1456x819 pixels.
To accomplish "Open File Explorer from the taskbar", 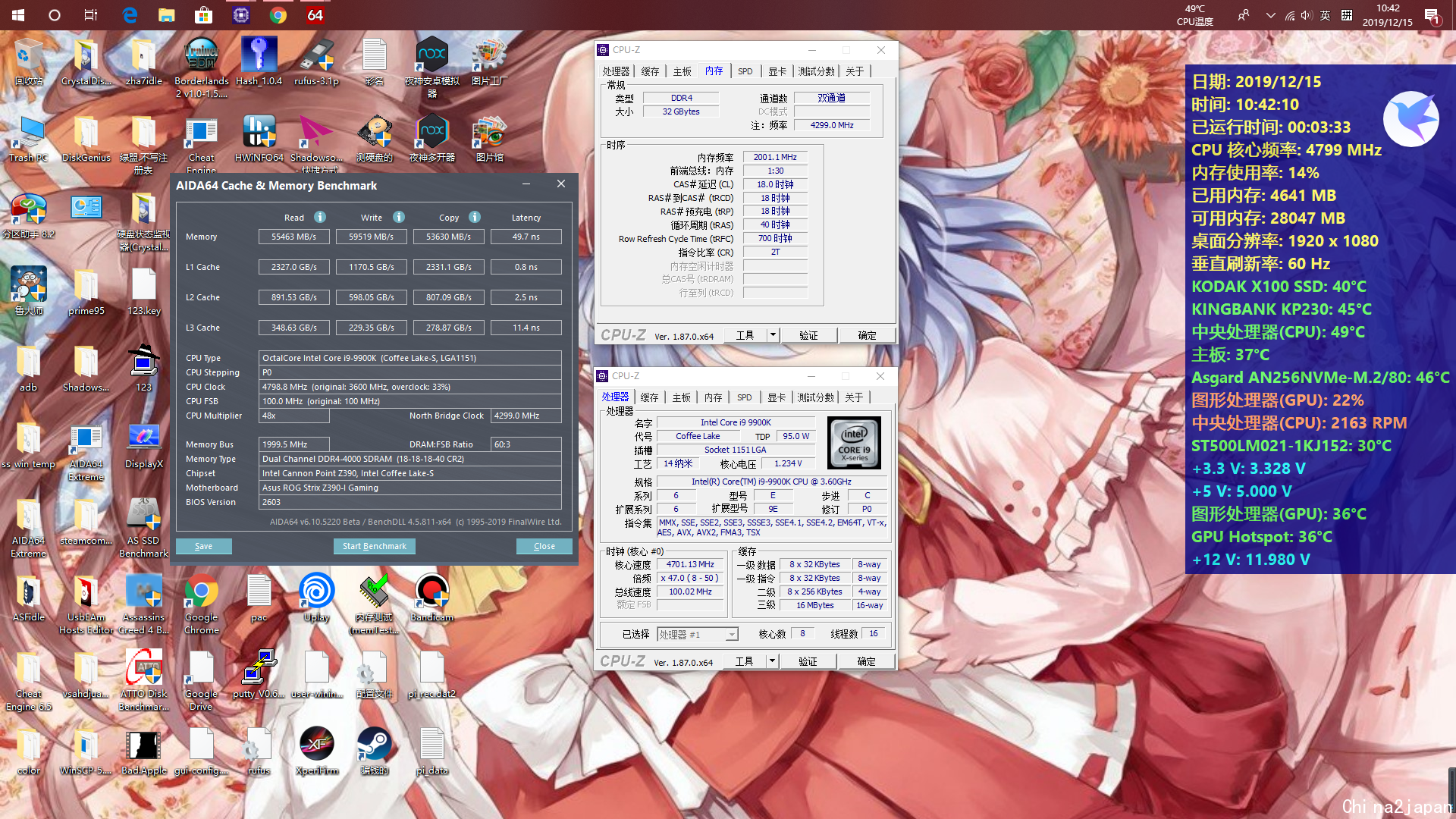I will pos(167,15).
